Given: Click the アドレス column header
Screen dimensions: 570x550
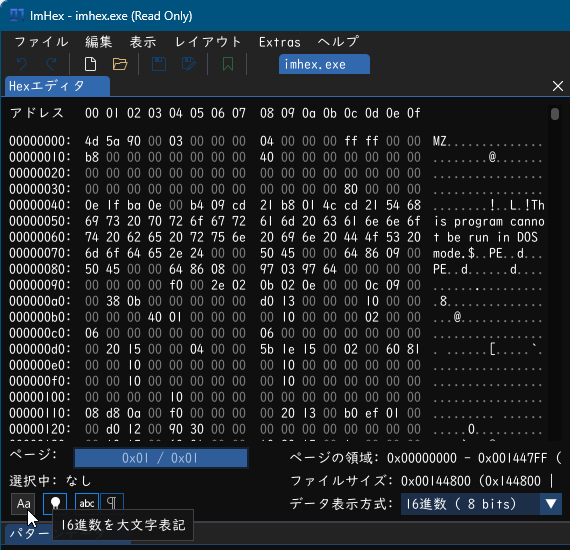Looking at the screenshot, I should (x=37, y=113).
